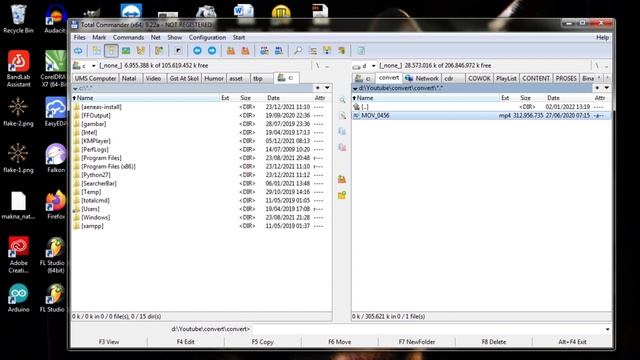Open the FTP new connection icon

(x=279, y=51)
